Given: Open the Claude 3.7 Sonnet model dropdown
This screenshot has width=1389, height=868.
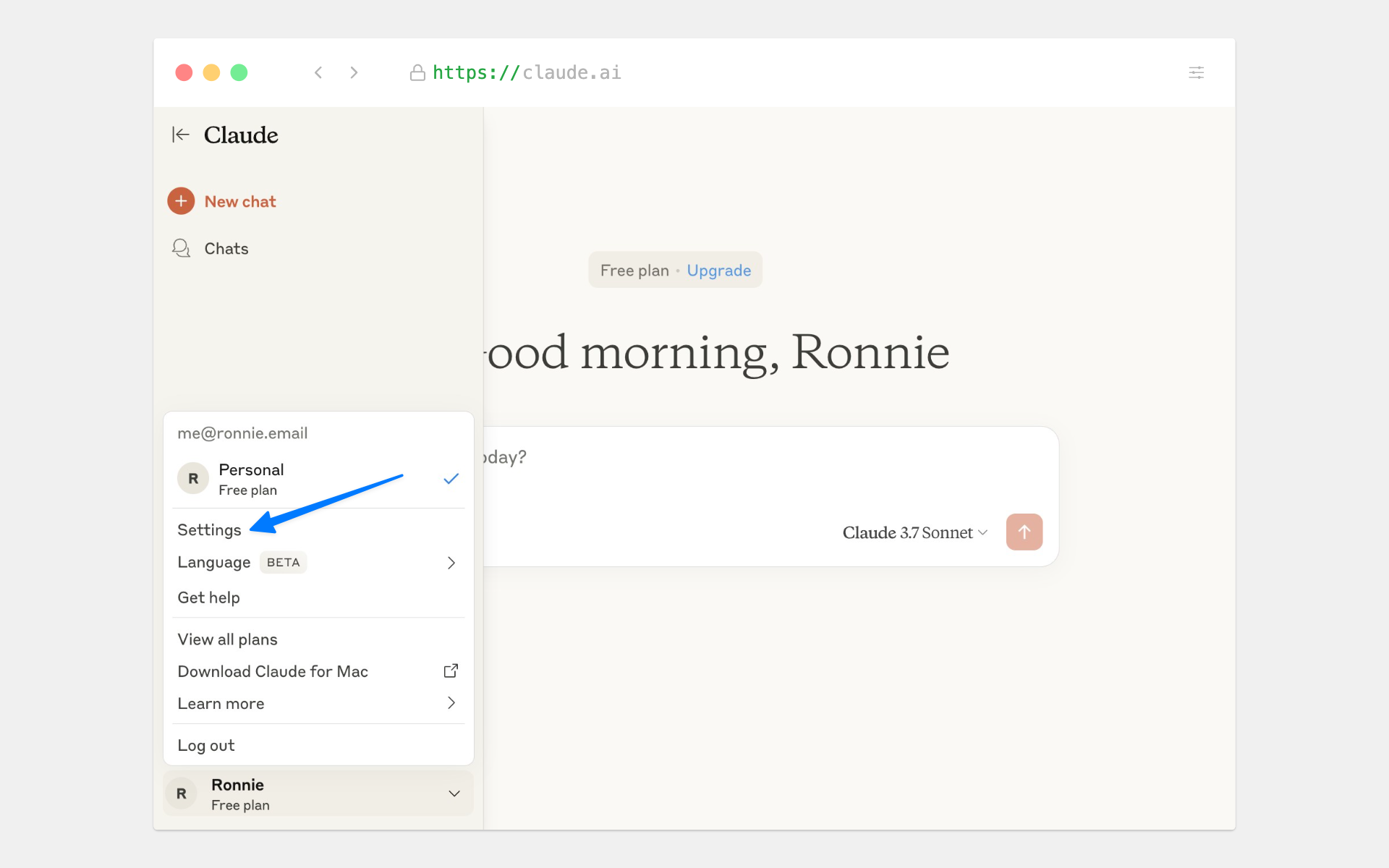Looking at the screenshot, I should pyautogui.click(x=914, y=533).
